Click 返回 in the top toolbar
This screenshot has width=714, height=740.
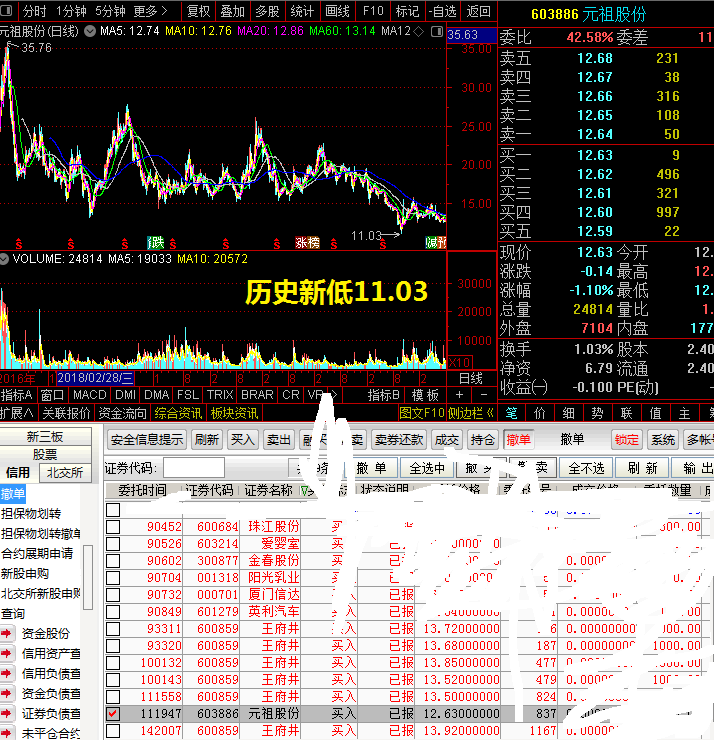[x=479, y=10]
